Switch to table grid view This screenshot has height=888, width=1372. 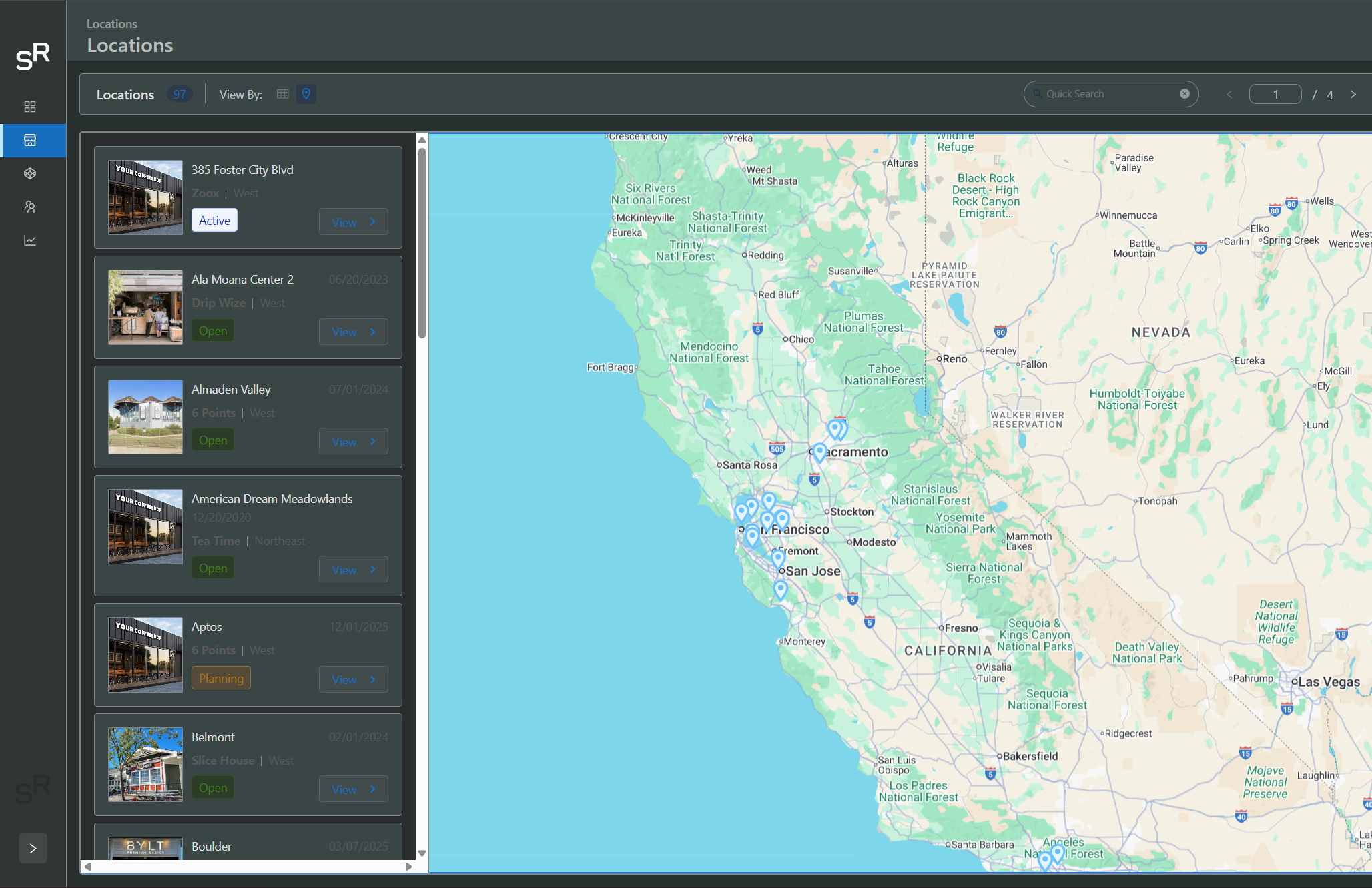coord(283,94)
